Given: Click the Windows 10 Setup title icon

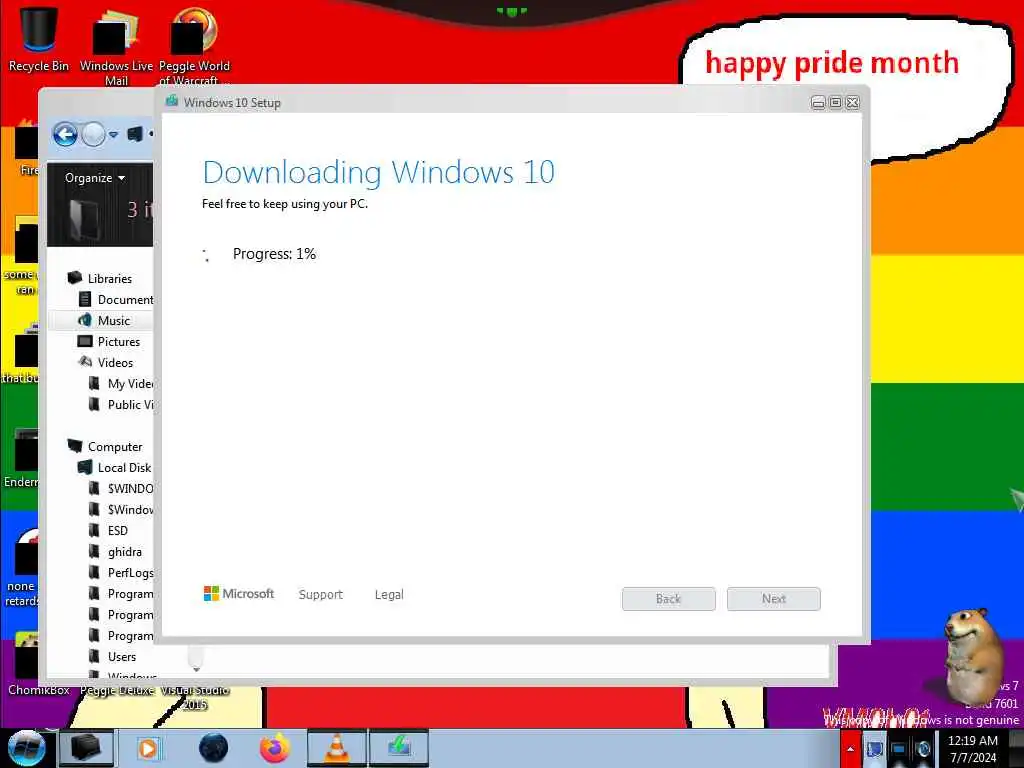Looking at the screenshot, I should pyautogui.click(x=172, y=101).
